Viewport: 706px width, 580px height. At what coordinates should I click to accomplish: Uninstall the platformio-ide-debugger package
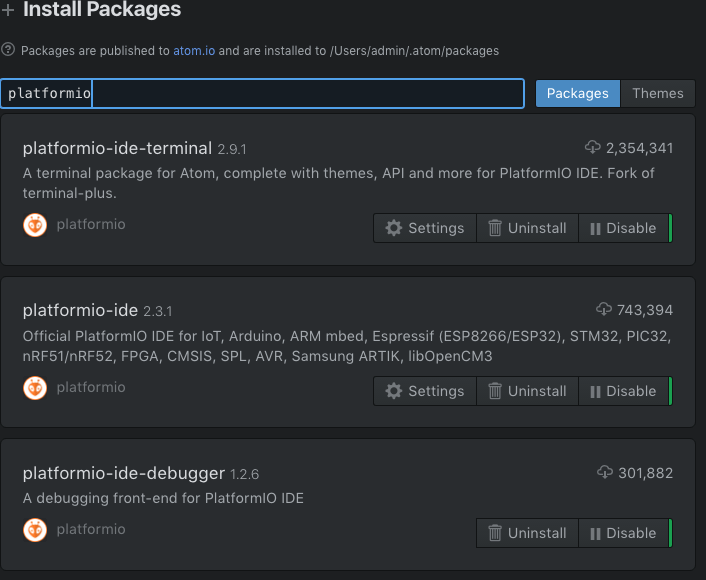527,533
